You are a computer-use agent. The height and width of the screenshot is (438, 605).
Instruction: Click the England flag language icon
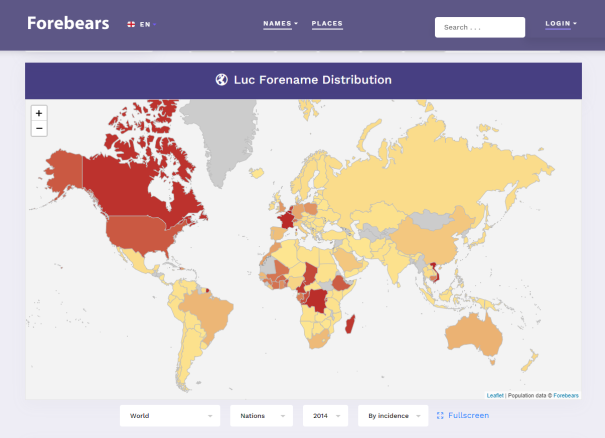132,24
